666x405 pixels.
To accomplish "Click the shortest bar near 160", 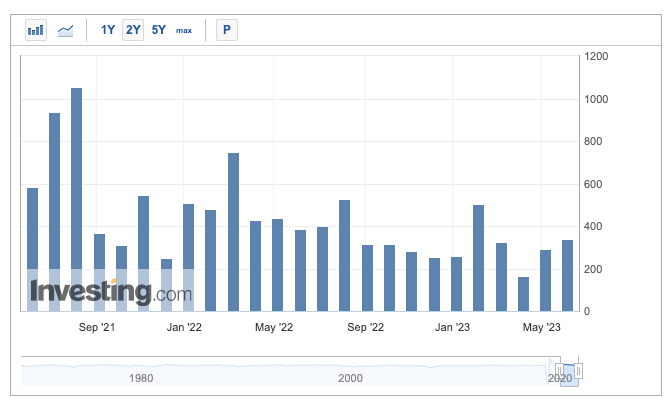I will [523, 294].
